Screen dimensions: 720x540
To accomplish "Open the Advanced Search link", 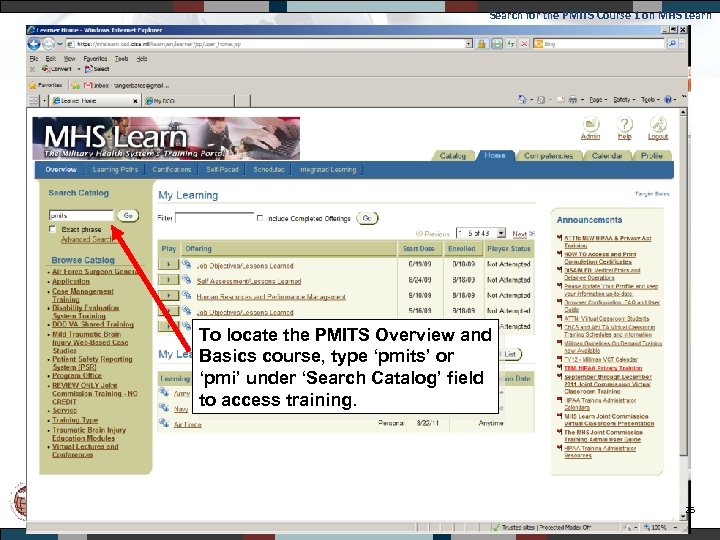I will [x=87, y=239].
